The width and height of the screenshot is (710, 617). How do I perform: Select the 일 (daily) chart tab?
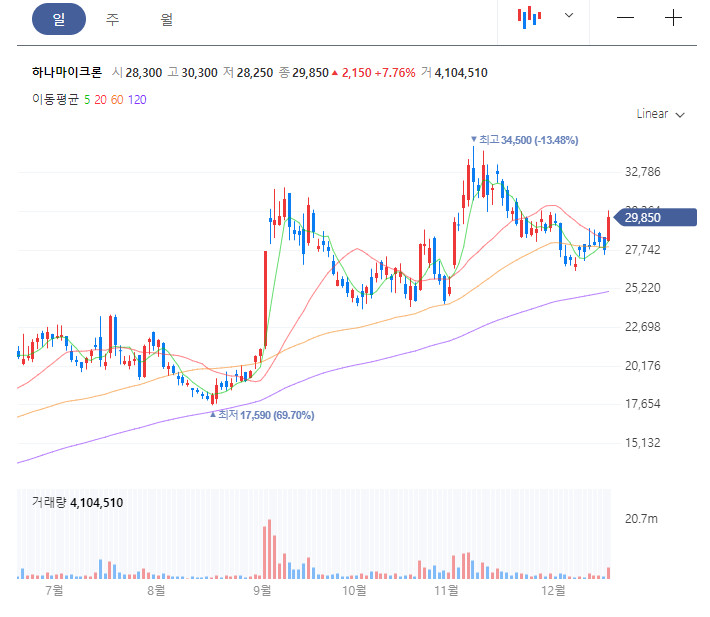pyautogui.click(x=59, y=19)
